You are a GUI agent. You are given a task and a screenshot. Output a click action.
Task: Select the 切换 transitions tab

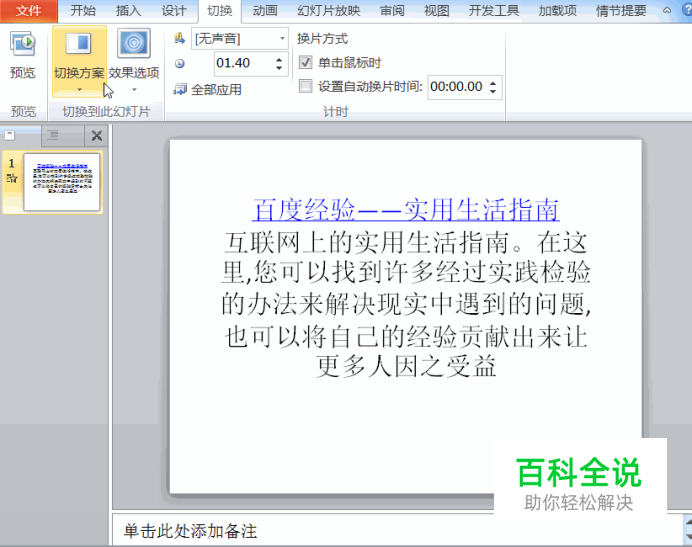(219, 11)
